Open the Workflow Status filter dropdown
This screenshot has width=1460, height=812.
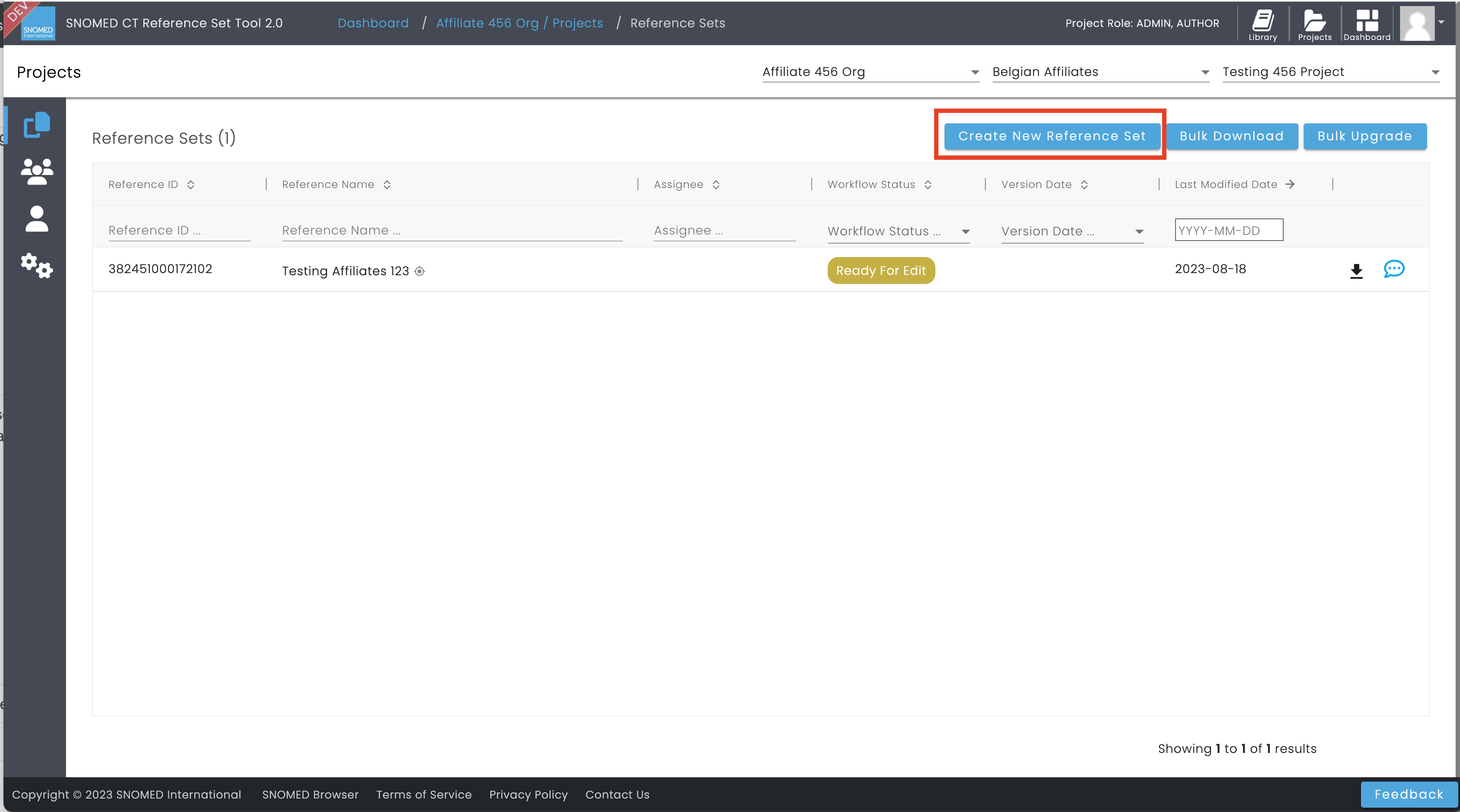898,231
